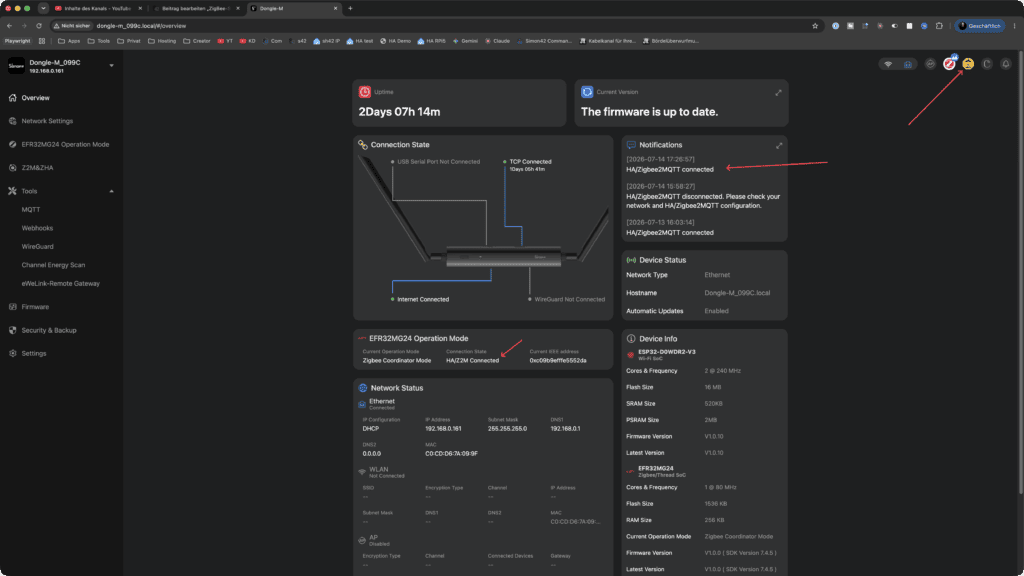Open Security & Backup page
The image size is (1024, 576).
tap(49, 330)
